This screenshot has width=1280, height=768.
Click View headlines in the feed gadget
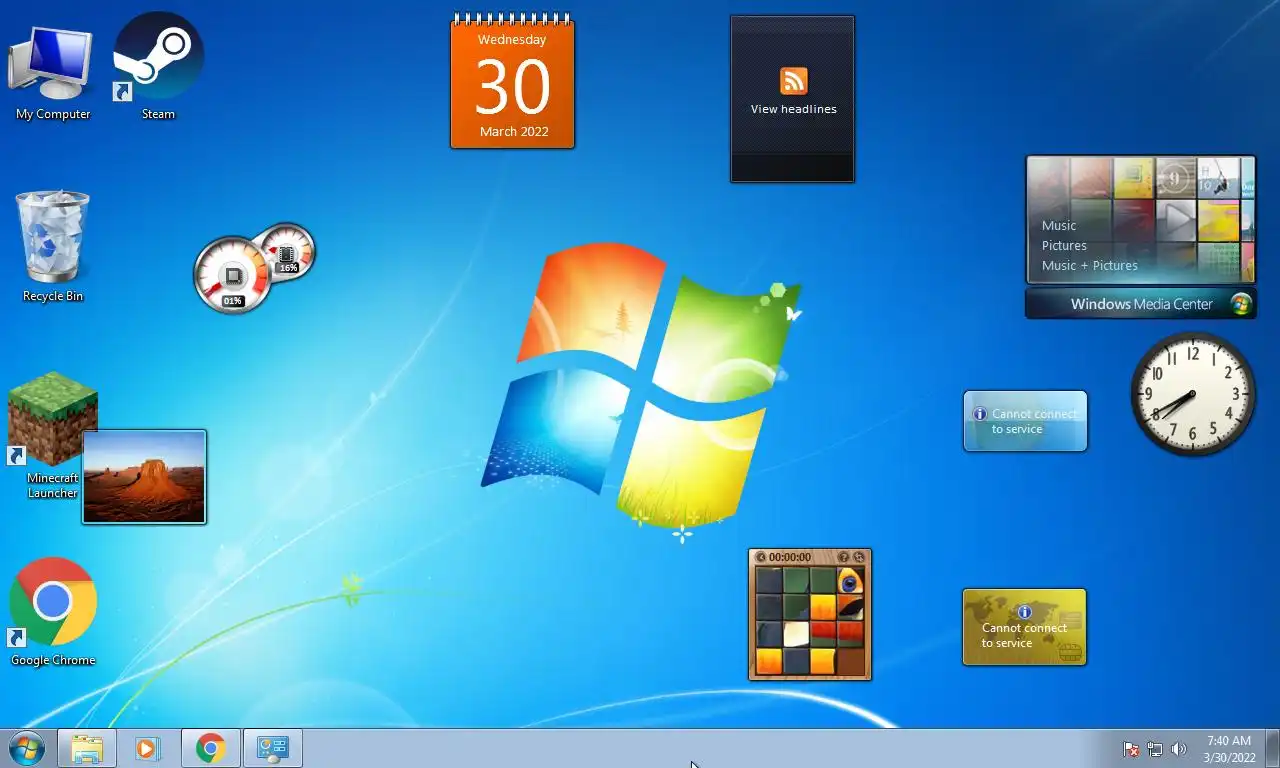(x=794, y=109)
